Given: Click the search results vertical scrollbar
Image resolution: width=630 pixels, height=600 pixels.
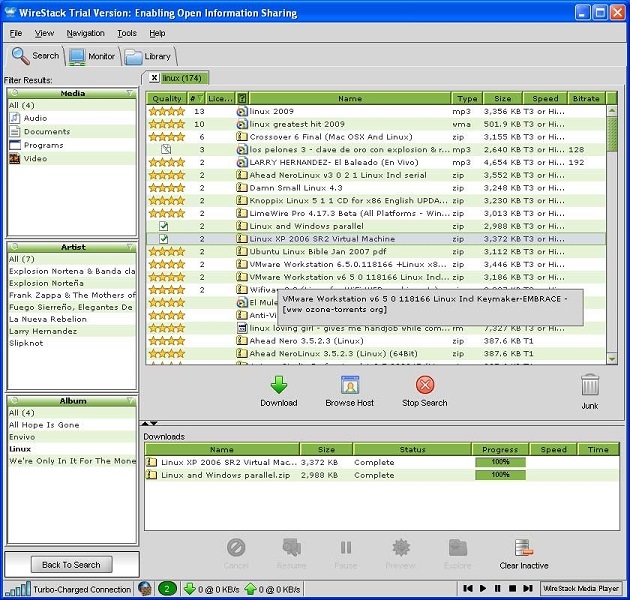Looking at the screenshot, I should [x=612, y=230].
